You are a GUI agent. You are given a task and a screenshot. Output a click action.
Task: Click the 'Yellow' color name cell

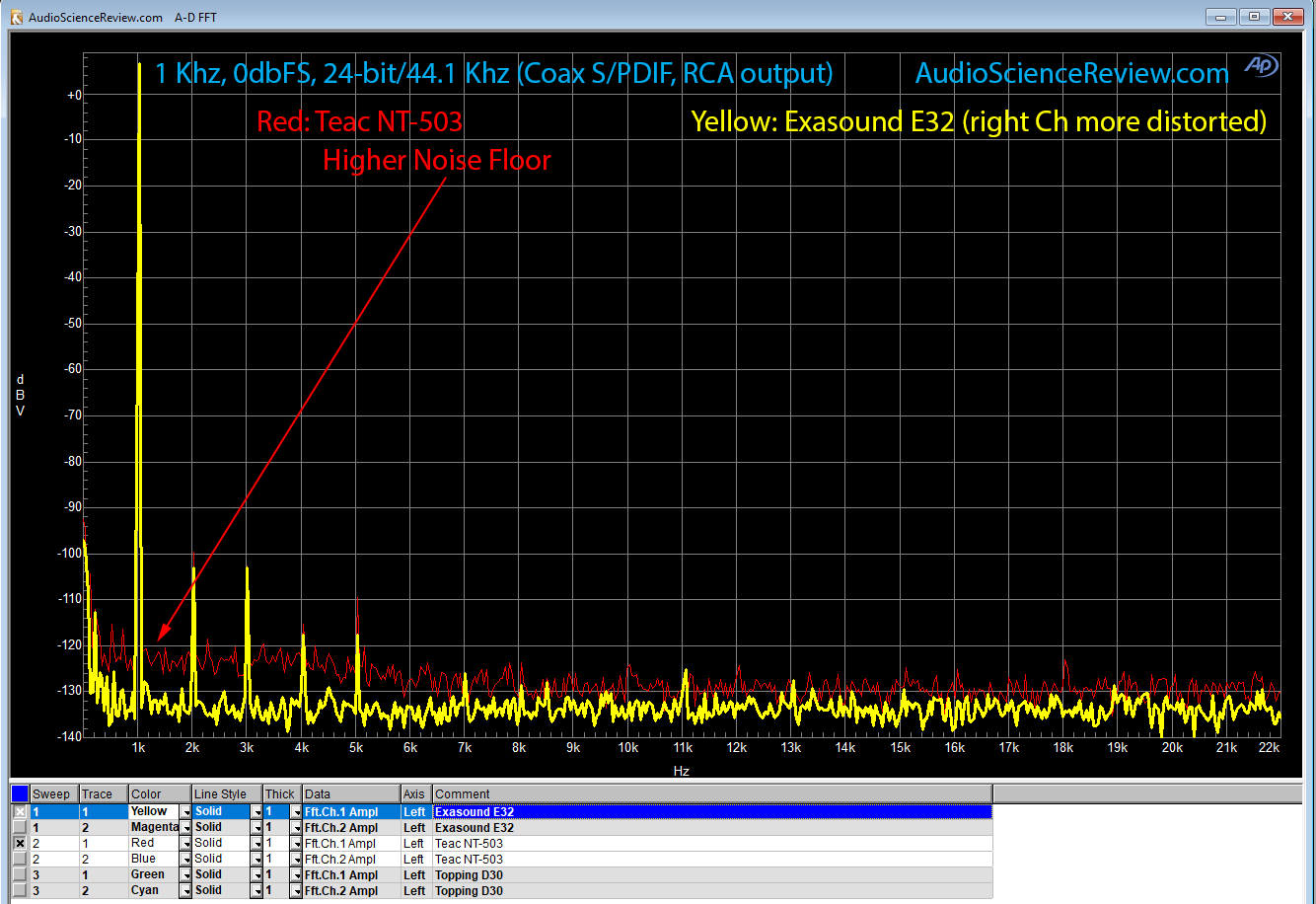pyautogui.click(x=153, y=811)
